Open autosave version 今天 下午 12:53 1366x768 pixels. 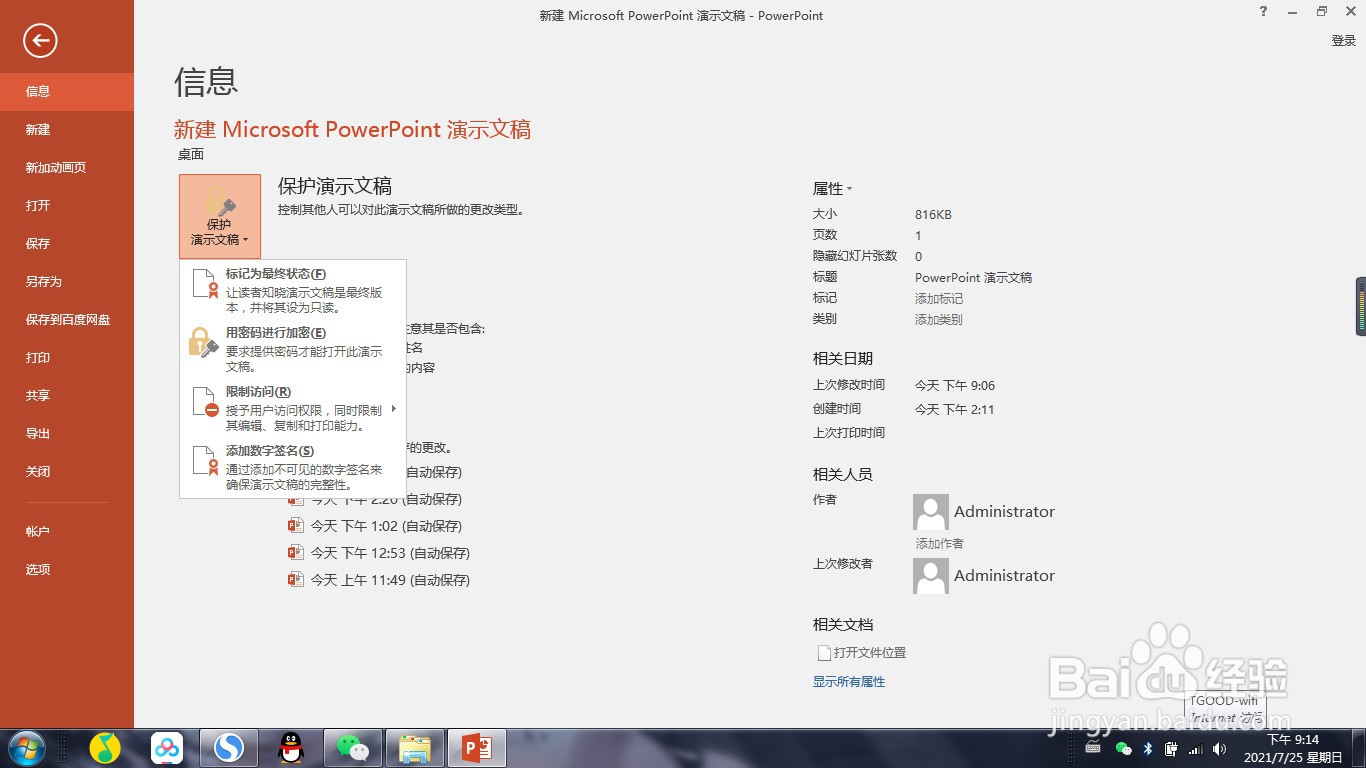click(x=390, y=553)
